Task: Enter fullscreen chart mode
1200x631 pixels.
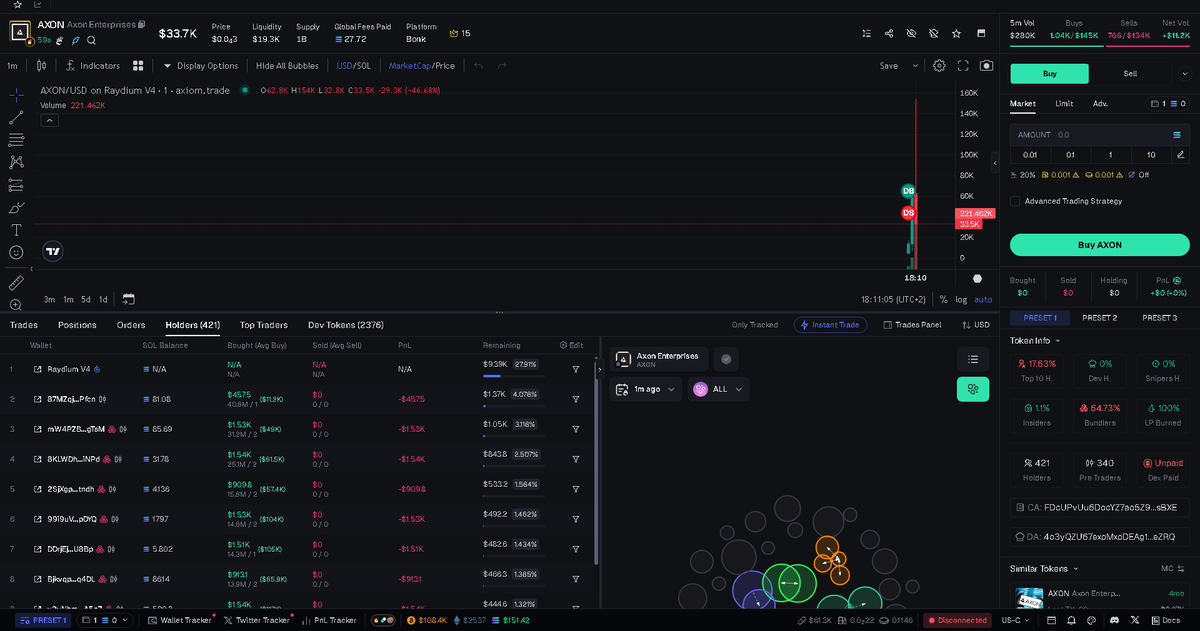Action: (x=963, y=66)
